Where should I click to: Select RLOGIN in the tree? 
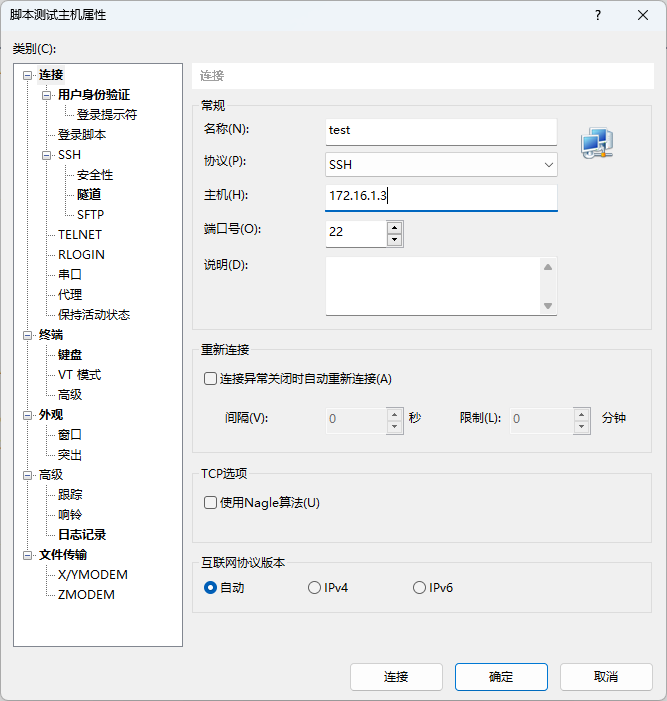click(x=81, y=255)
